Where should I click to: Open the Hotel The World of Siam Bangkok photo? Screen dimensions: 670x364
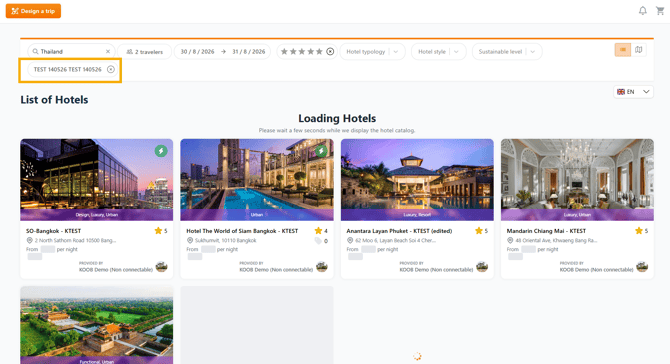(x=257, y=179)
